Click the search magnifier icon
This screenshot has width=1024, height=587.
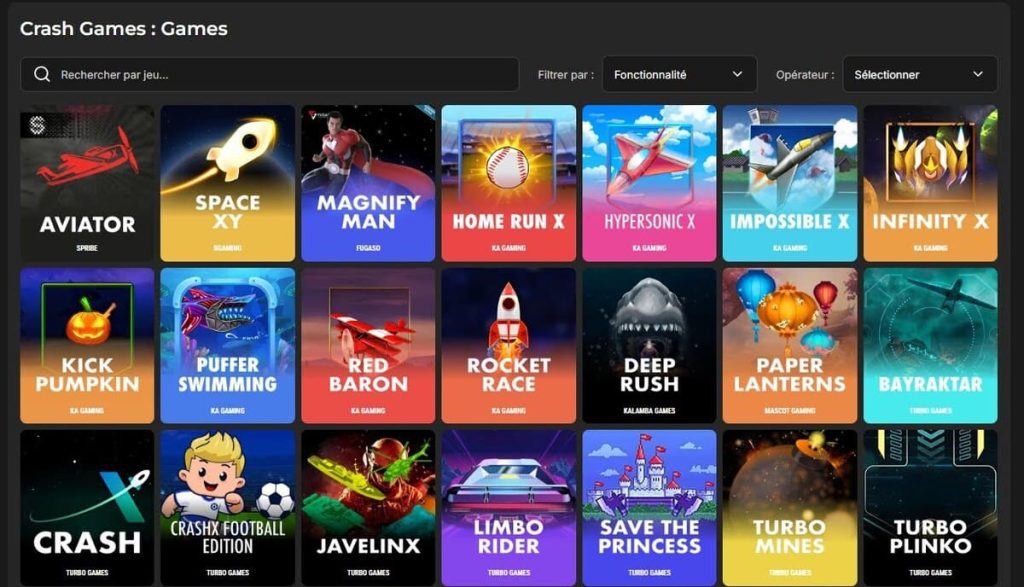coord(42,74)
